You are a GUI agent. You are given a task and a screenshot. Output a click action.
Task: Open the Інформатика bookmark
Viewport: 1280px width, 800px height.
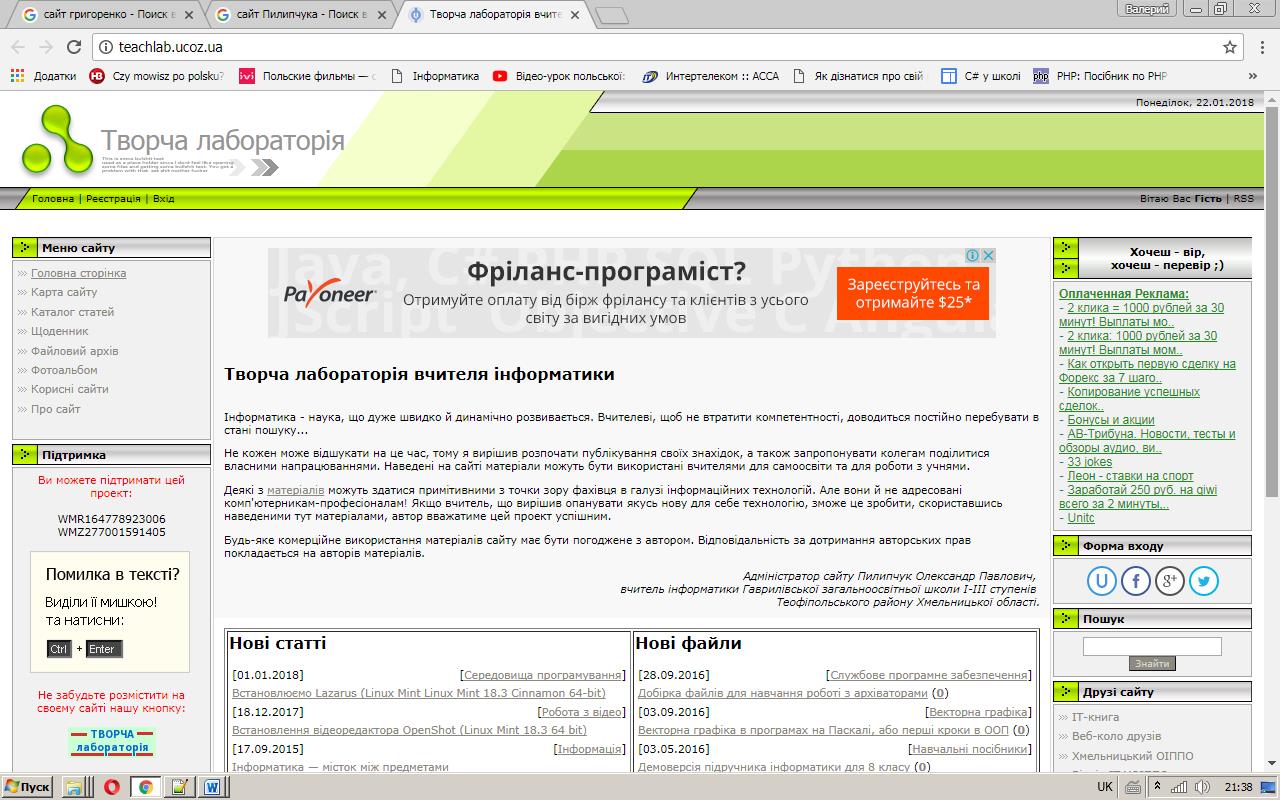coord(434,76)
